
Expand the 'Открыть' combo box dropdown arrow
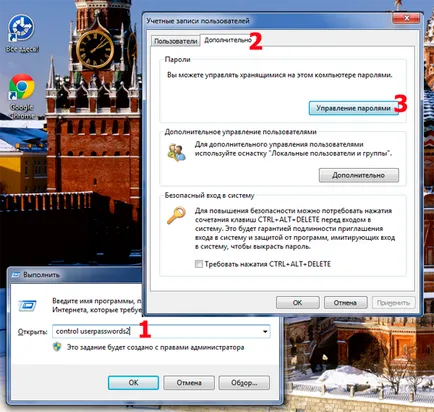265,331
